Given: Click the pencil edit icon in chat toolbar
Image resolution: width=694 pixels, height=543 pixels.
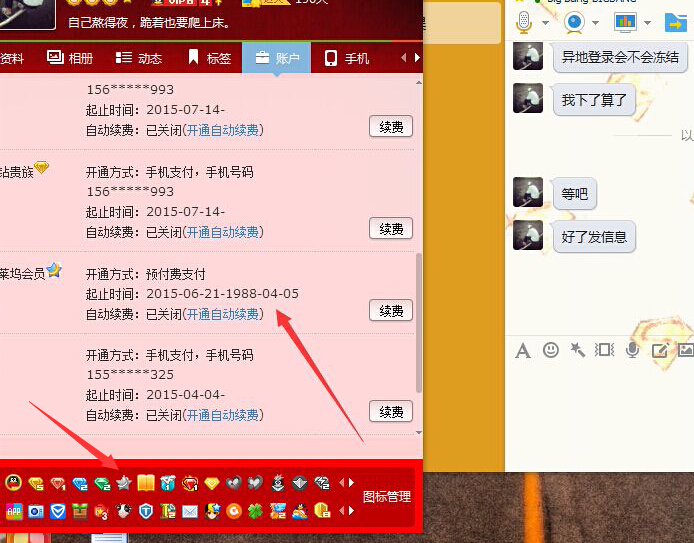Looking at the screenshot, I should pos(659,350).
